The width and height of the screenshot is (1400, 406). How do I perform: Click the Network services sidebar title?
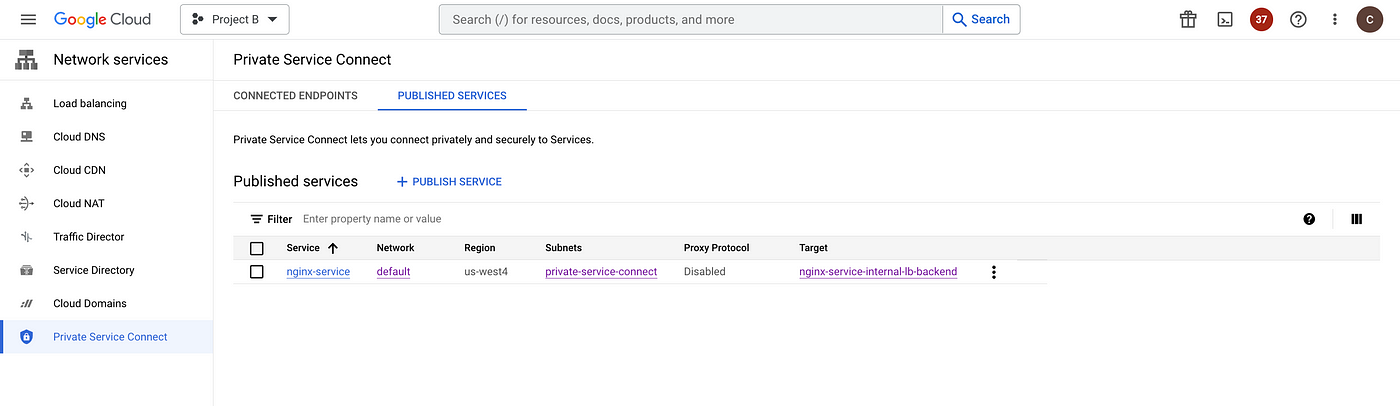pyautogui.click(x=111, y=60)
